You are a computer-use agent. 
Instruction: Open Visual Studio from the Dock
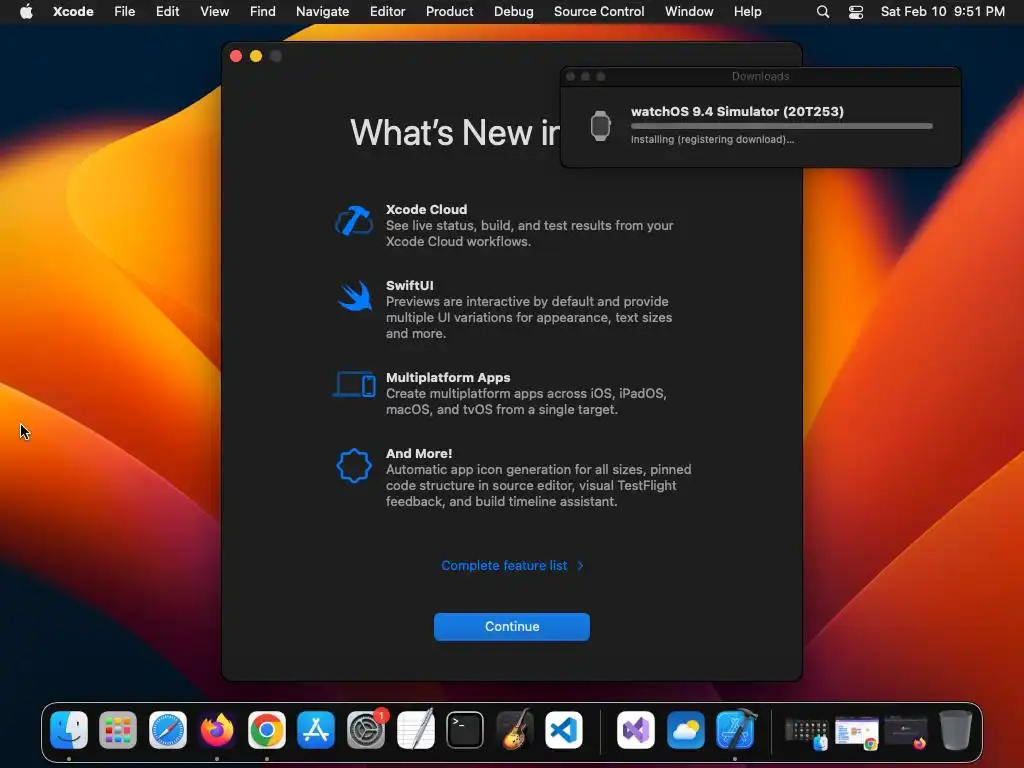pyautogui.click(x=635, y=729)
